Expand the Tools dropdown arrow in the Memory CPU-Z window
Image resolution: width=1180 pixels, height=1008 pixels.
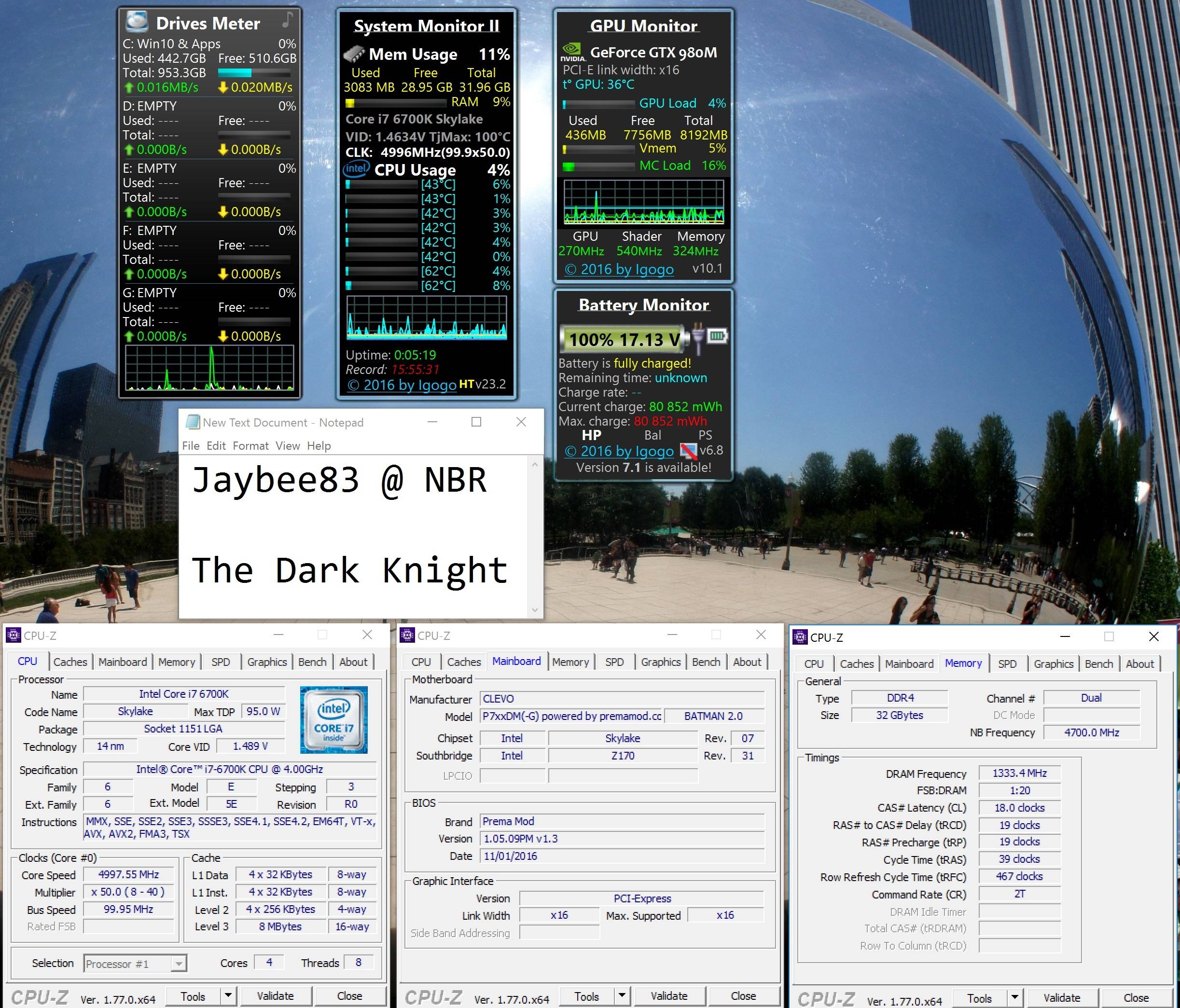[1014, 997]
